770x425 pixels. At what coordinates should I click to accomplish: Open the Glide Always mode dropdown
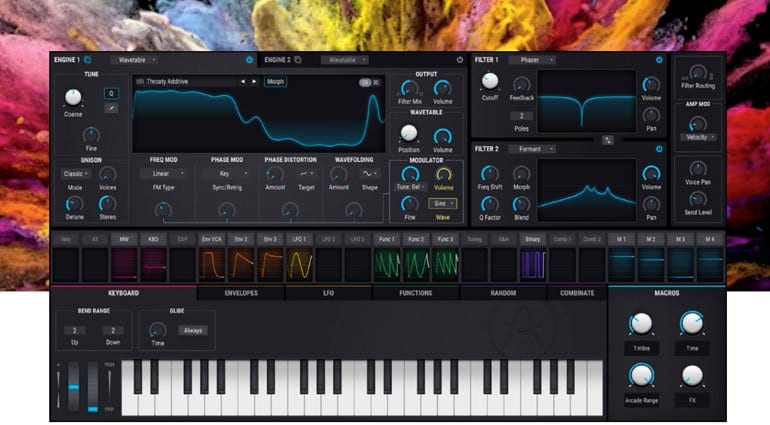[193, 331]
